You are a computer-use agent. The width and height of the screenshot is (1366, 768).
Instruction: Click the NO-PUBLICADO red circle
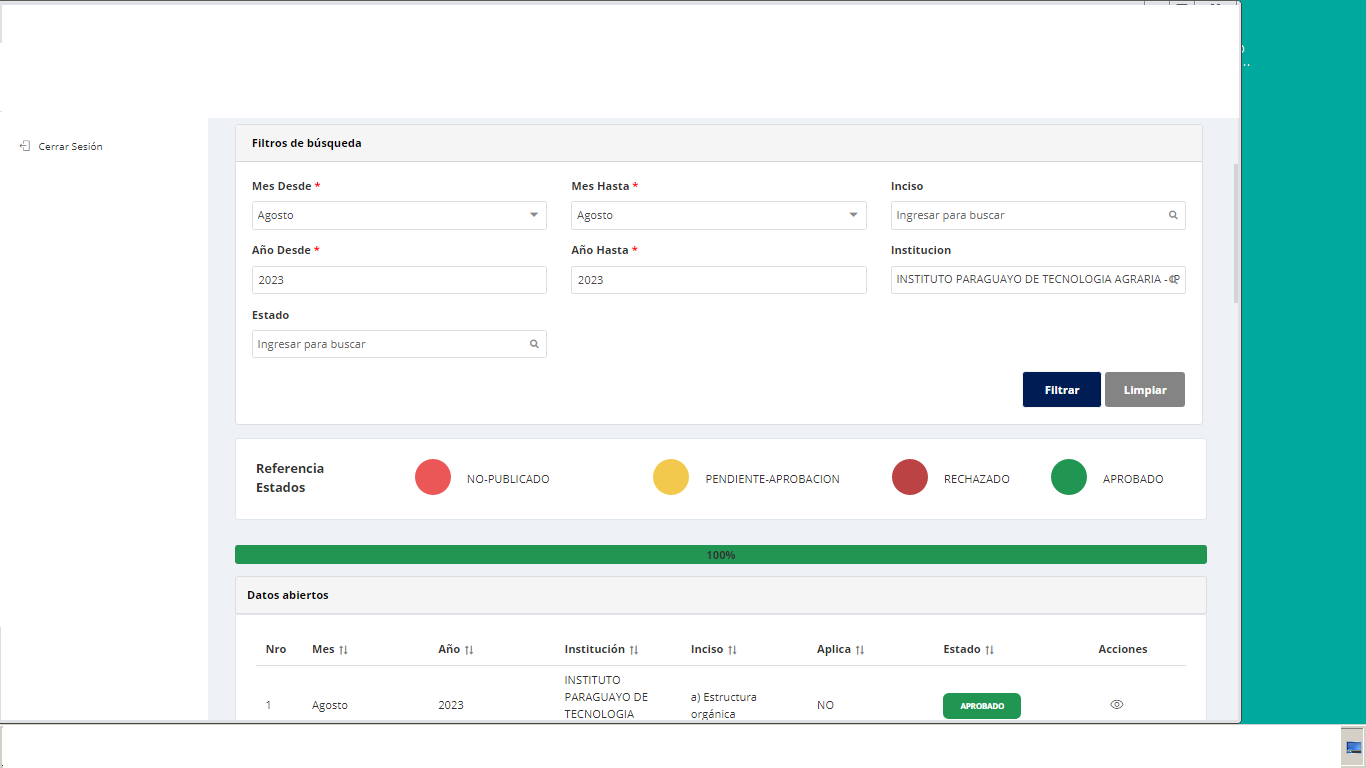(433, 477)
